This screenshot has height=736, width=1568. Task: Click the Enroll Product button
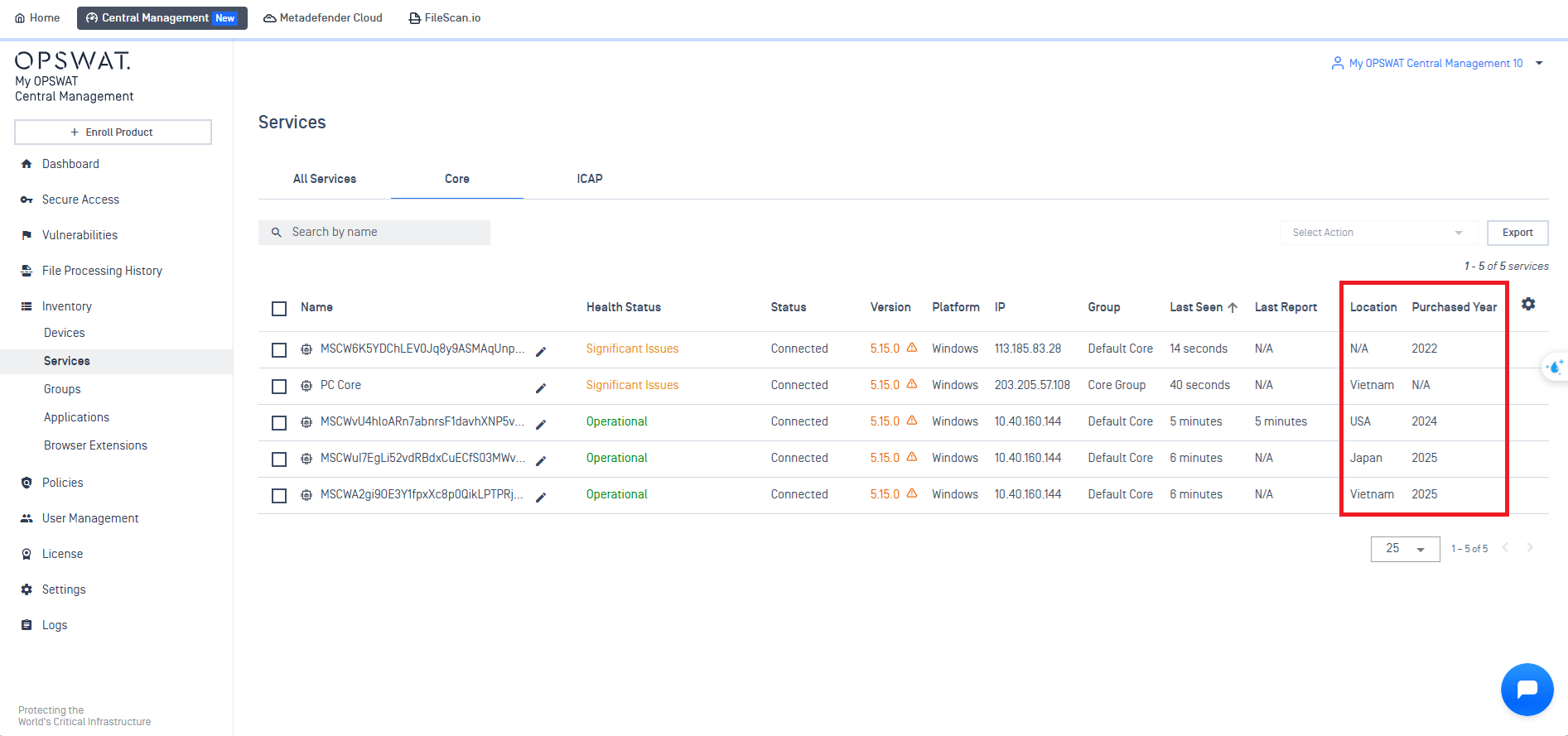click(x=113, y=132)
